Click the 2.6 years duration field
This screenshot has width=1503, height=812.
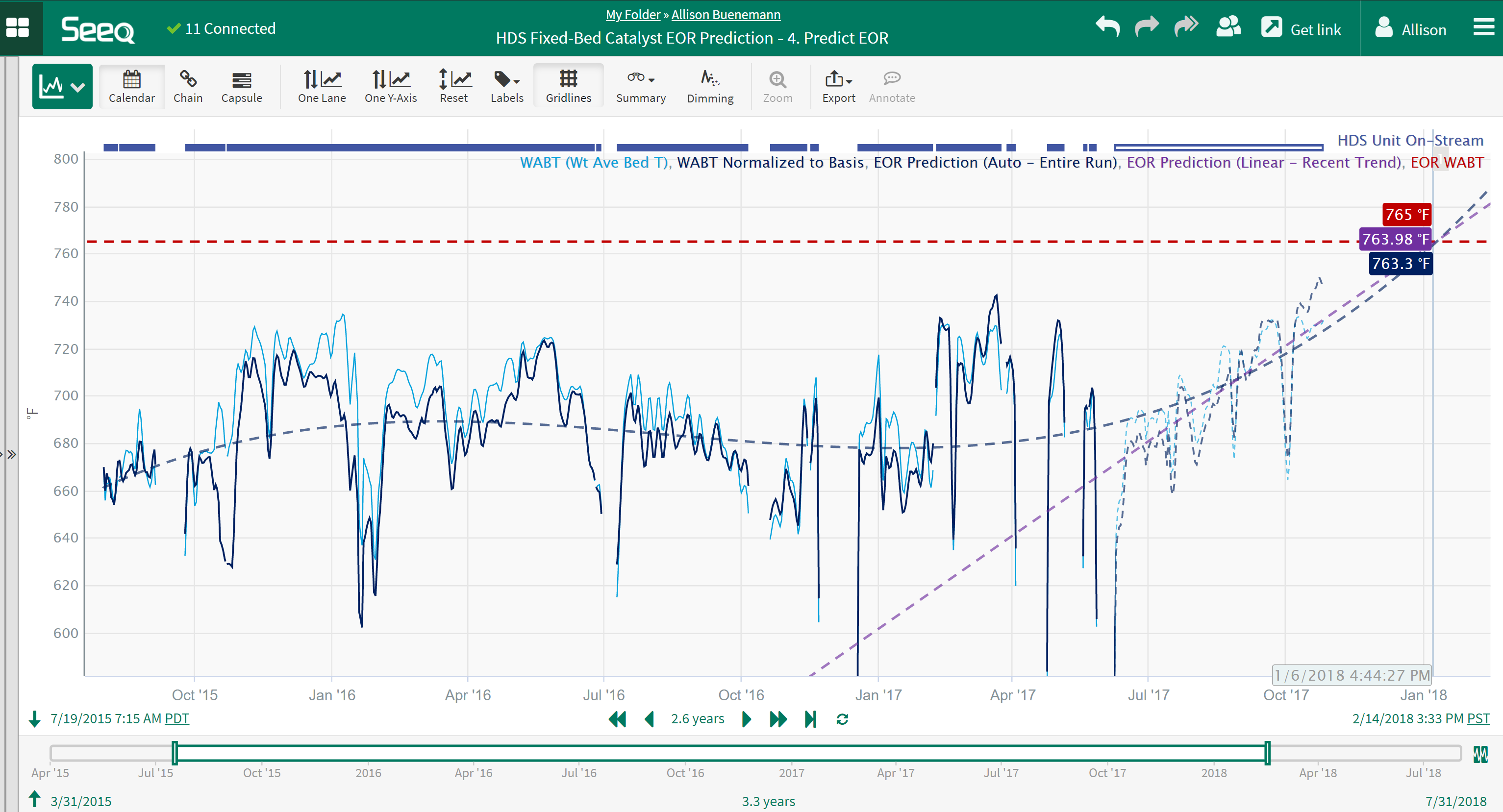tap(697, 719)
